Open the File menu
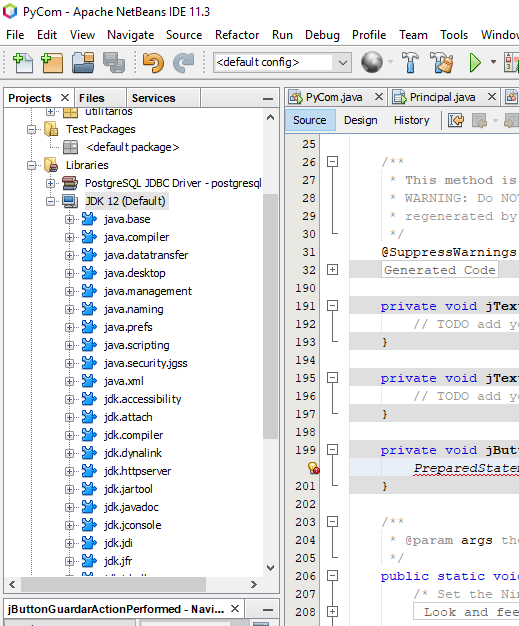Image resolution: width=519 pixels, height=626 pixels. [15, 35]
